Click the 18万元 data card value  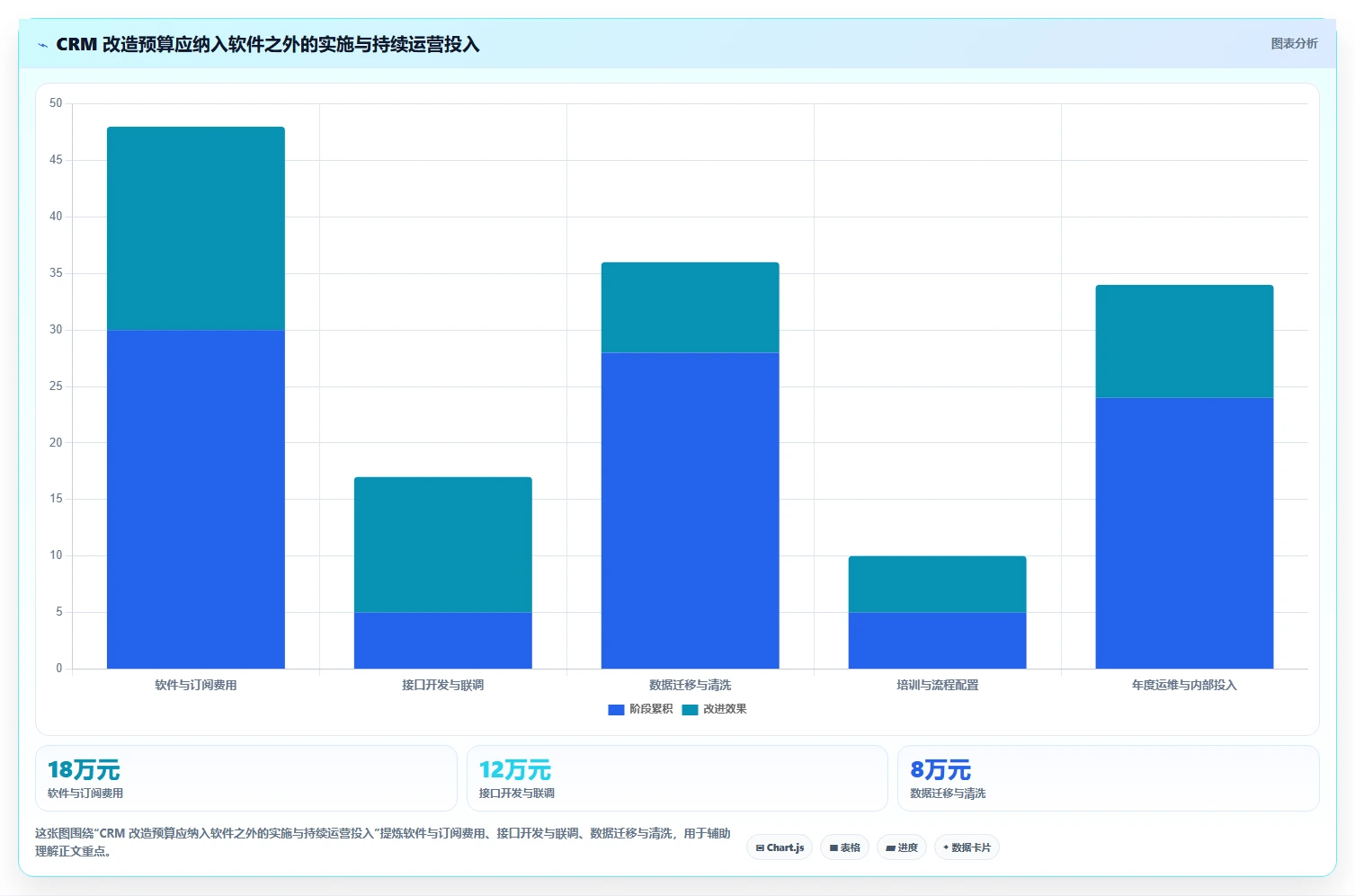(x=84, y=770)
